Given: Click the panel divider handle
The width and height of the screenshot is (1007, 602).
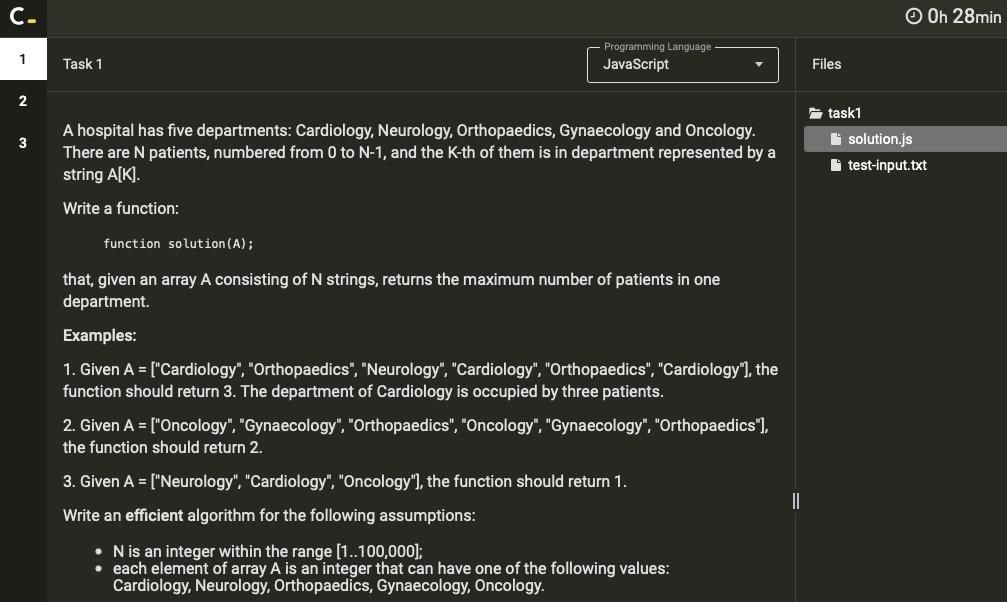Looking at the screenshot, I should click(x=795, y=501).
